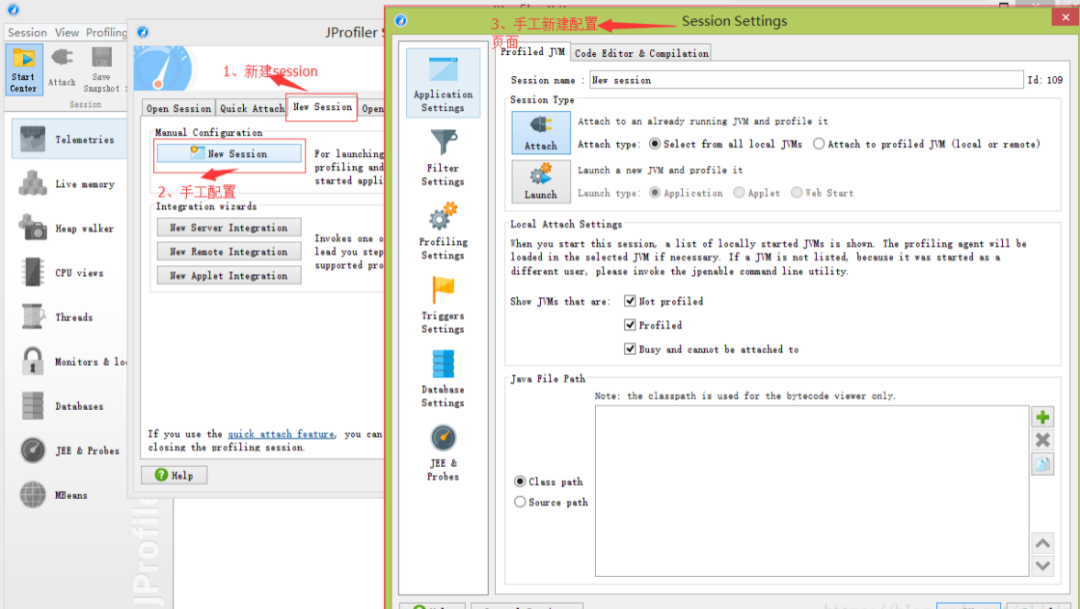
Task: Move path entry down with arrow
Action: click(1042, 566)
